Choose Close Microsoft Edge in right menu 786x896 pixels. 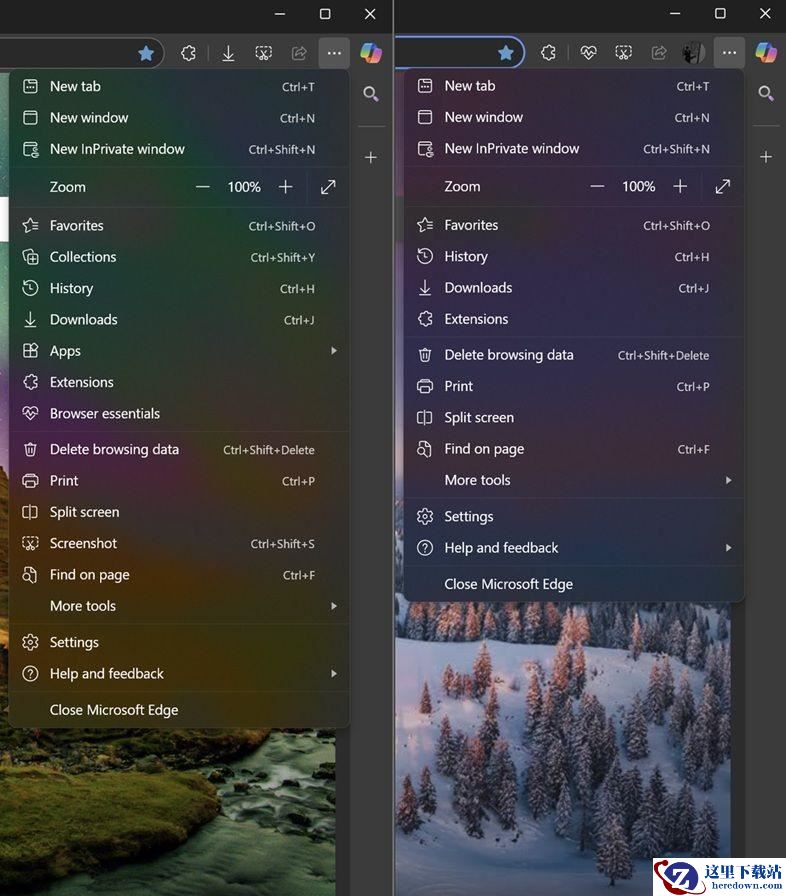[x=574, y=584]
